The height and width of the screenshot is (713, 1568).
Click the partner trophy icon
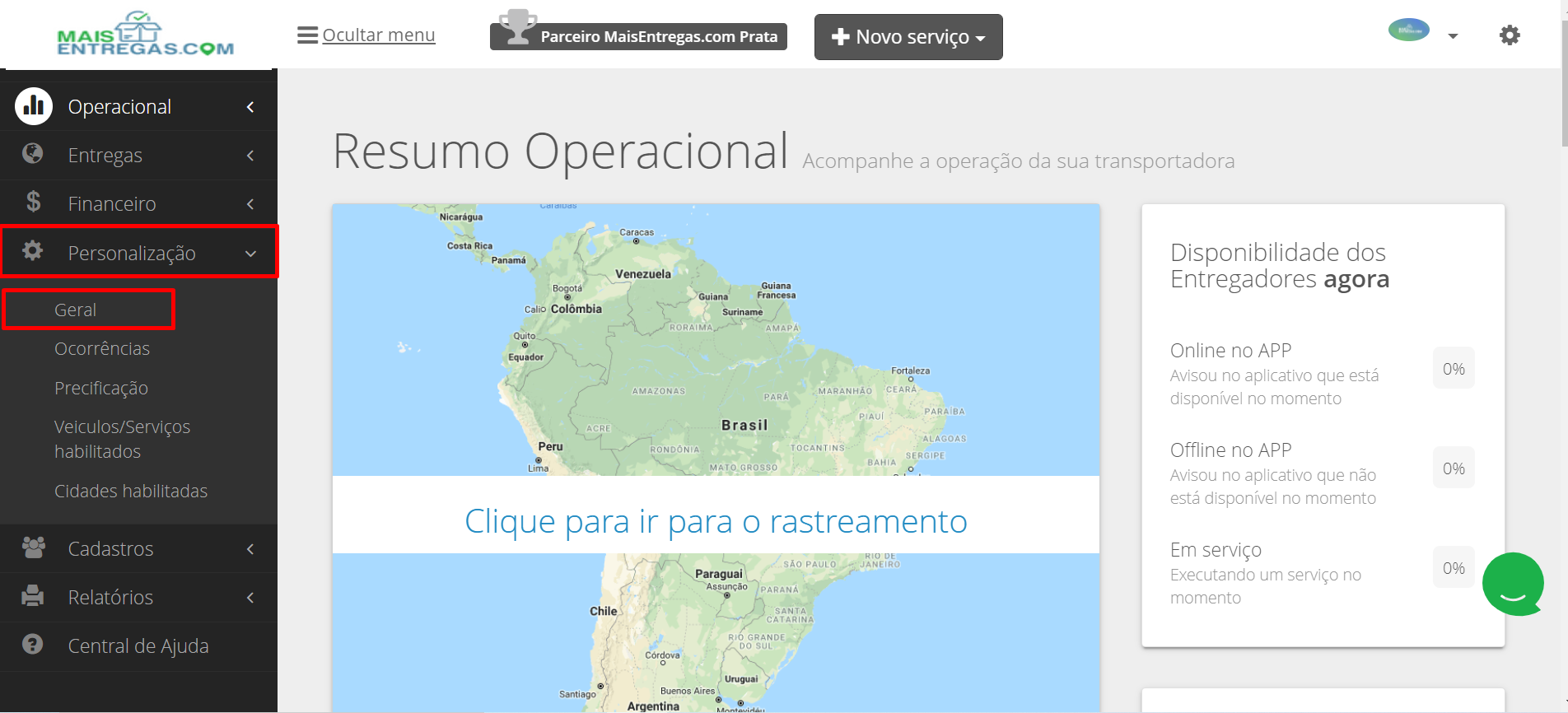(517, 27)
